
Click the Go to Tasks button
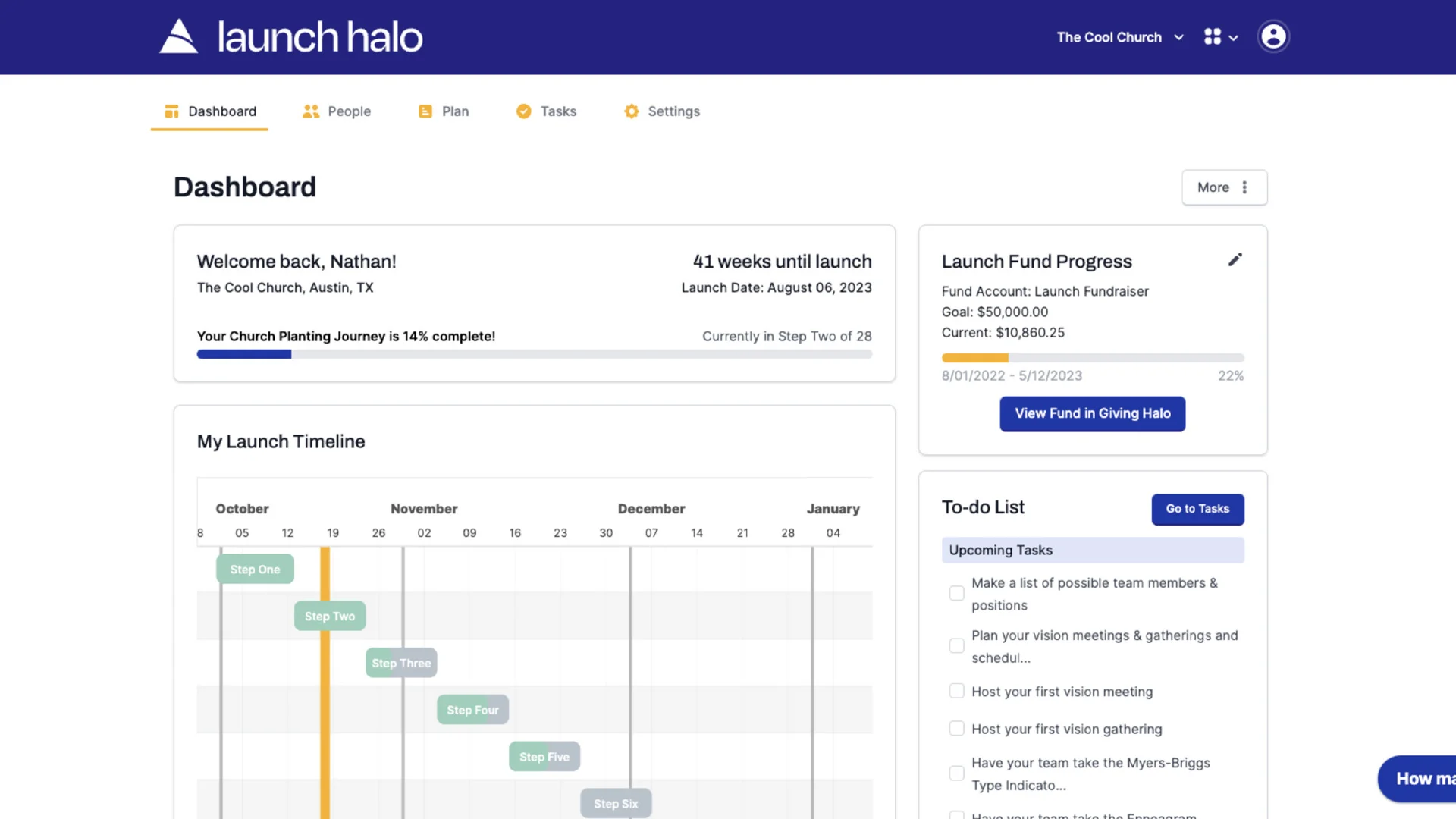1197,509
